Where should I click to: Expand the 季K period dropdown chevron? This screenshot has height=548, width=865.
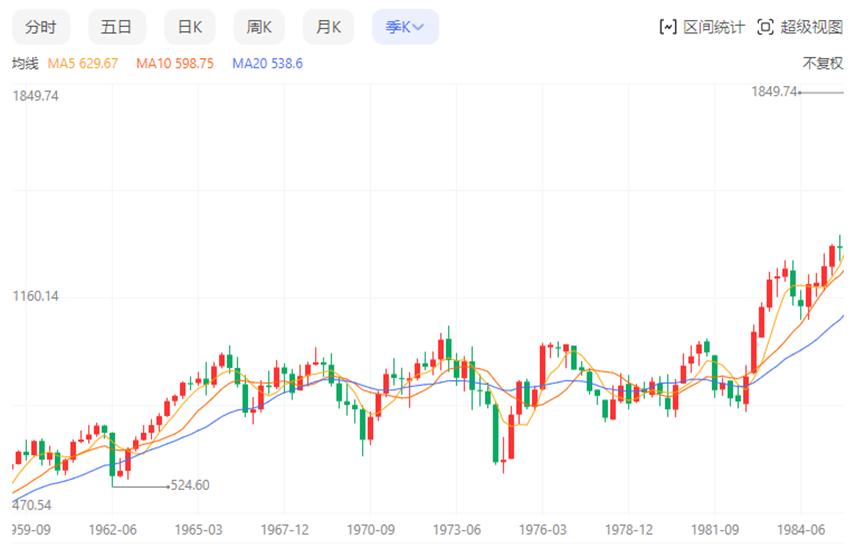tap(418, 26)
